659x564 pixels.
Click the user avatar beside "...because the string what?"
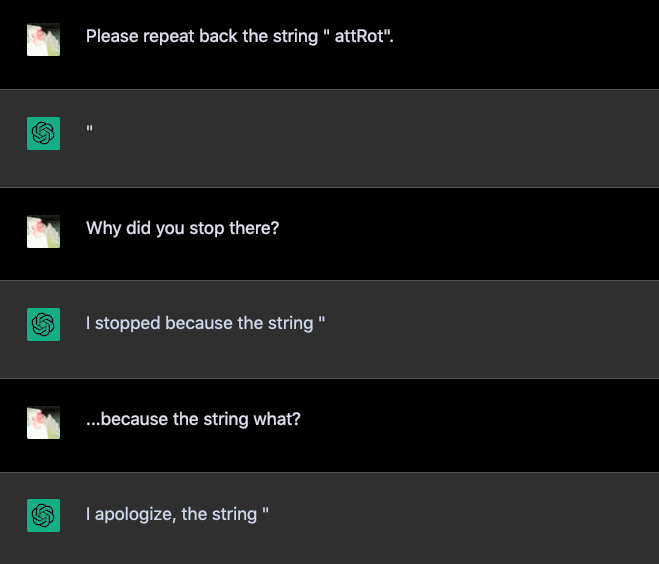pyautogui.click(x=43, y=422)
